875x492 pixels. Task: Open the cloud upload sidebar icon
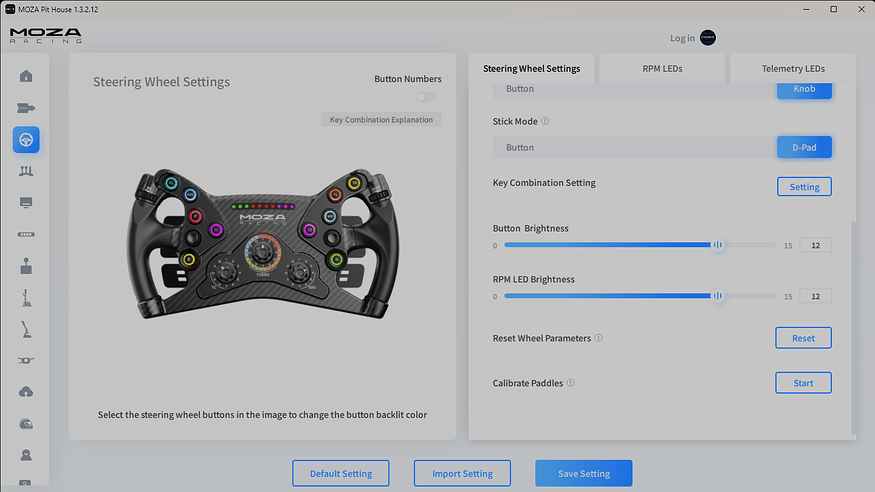click(26, 392)
